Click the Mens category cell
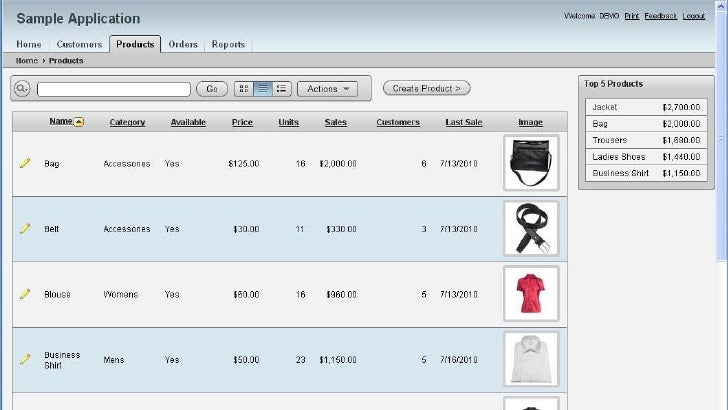 point(114,360)
